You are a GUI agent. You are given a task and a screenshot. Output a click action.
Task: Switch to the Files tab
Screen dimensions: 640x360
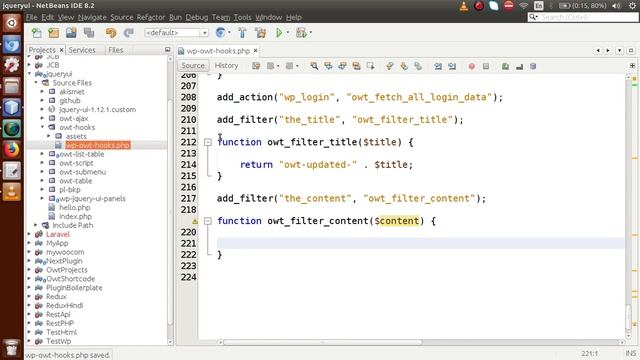116,50
